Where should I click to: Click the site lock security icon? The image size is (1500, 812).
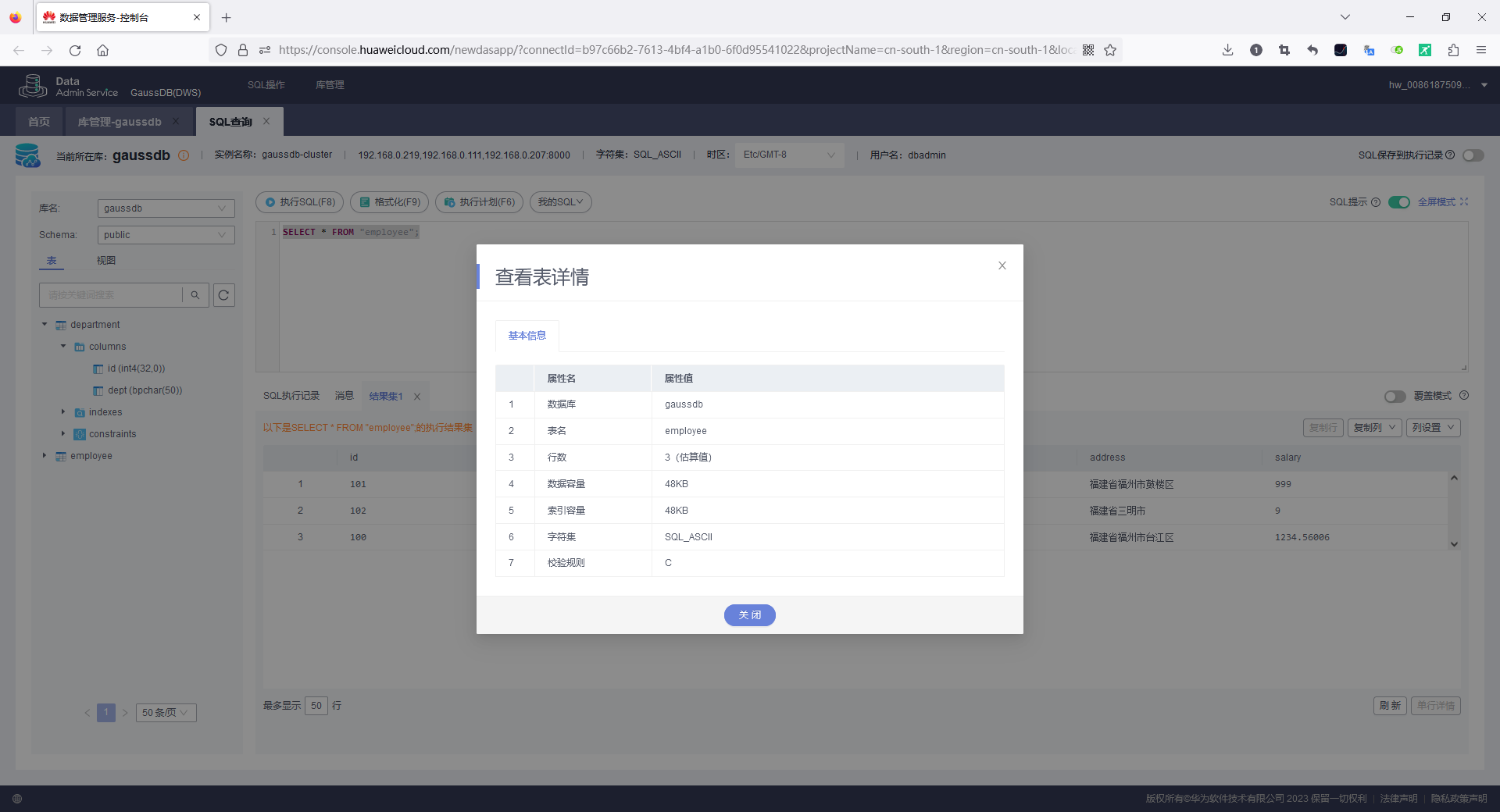pos(243,50)
